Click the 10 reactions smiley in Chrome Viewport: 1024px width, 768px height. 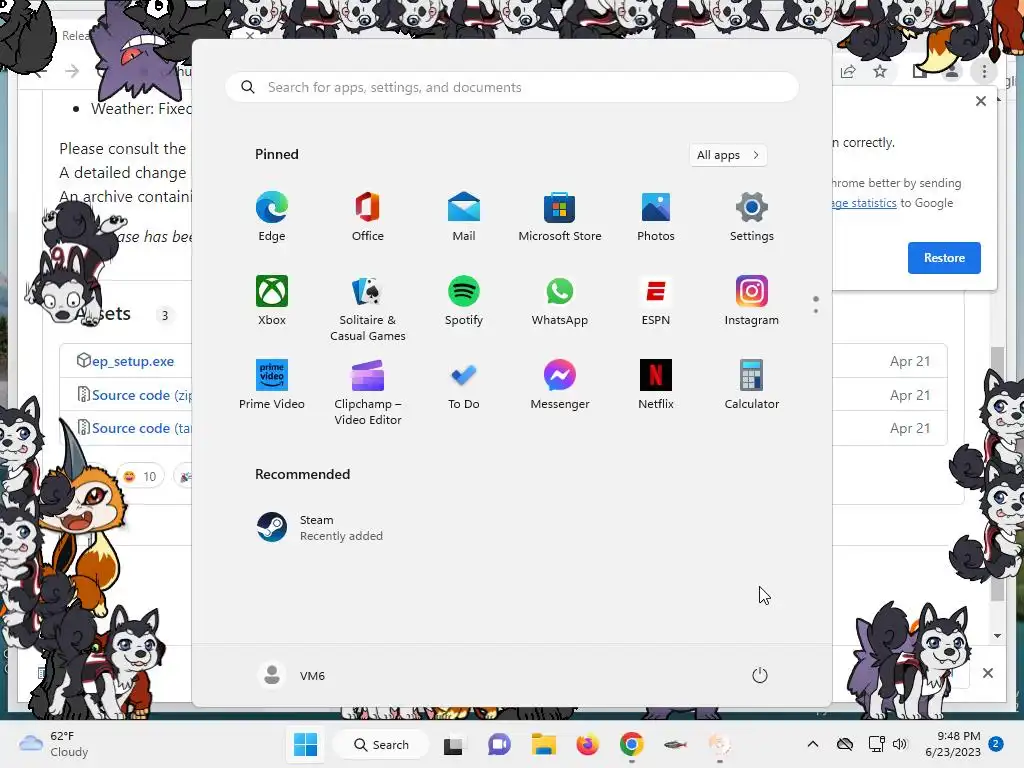pyautogui.click(x=140, y=477)
